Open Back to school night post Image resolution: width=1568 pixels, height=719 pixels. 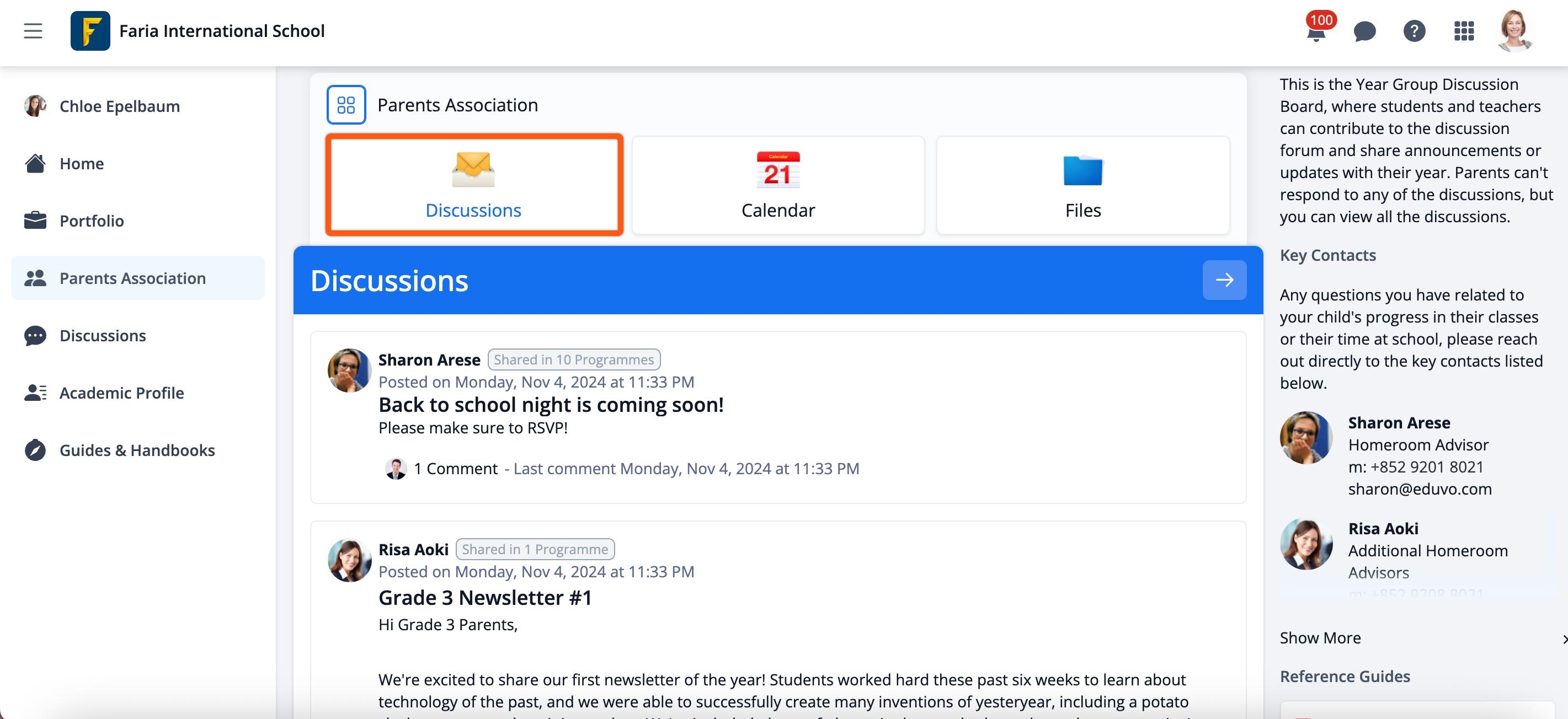point(550,405)
